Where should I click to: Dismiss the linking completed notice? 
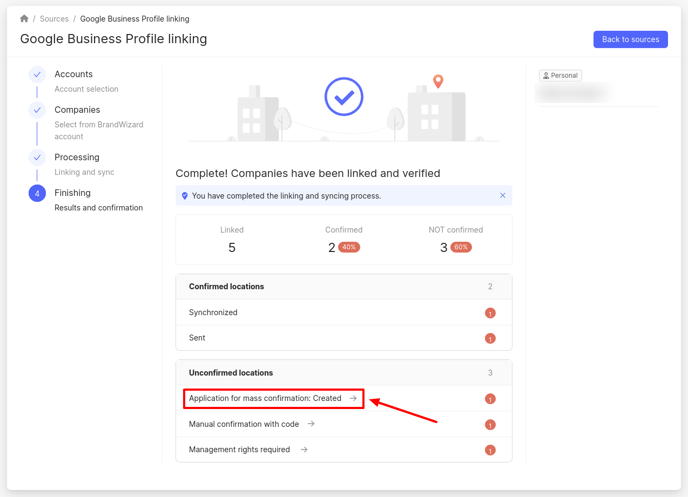[x=502, y=195]
